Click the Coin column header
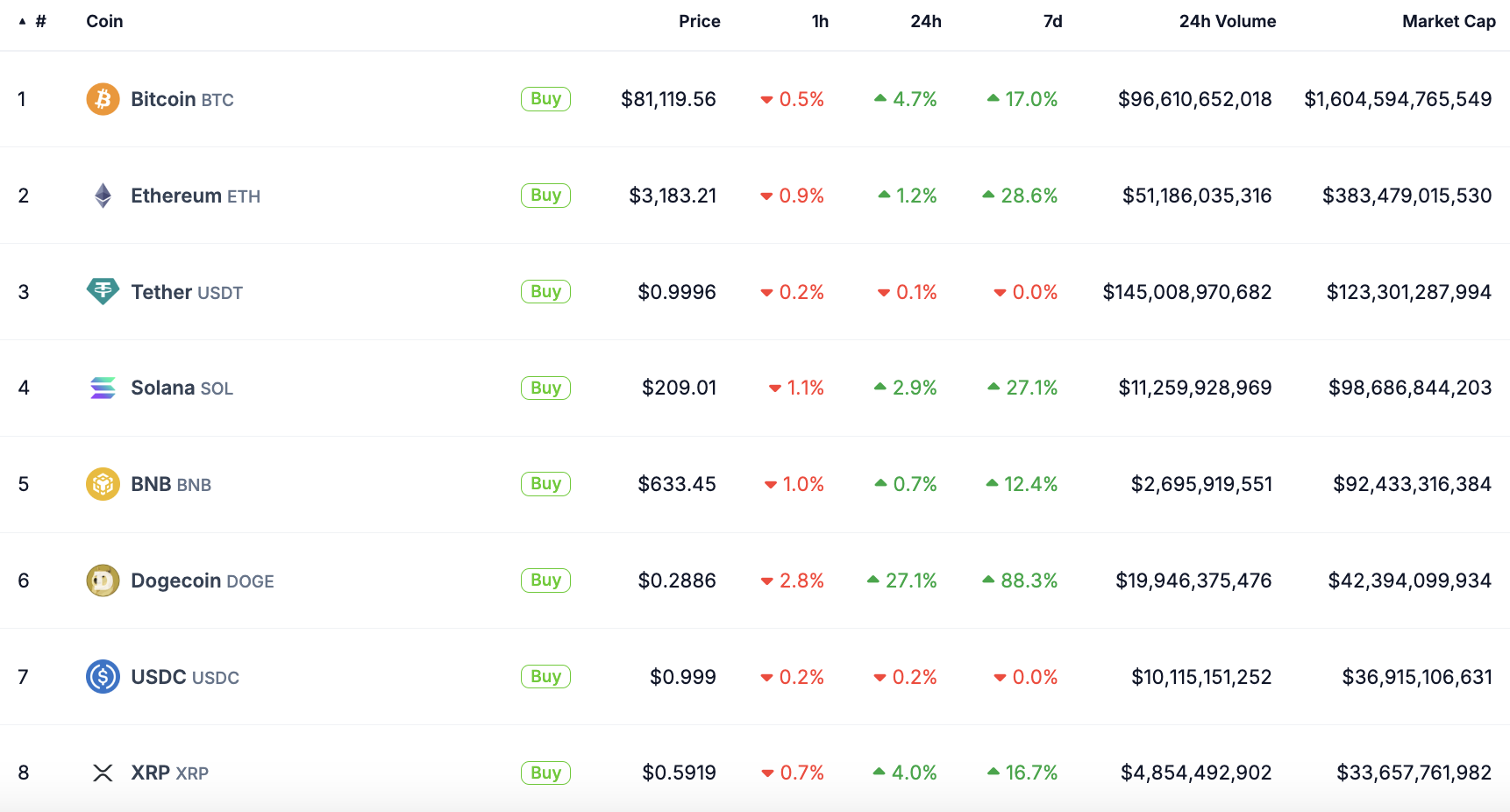 (104, 21)
